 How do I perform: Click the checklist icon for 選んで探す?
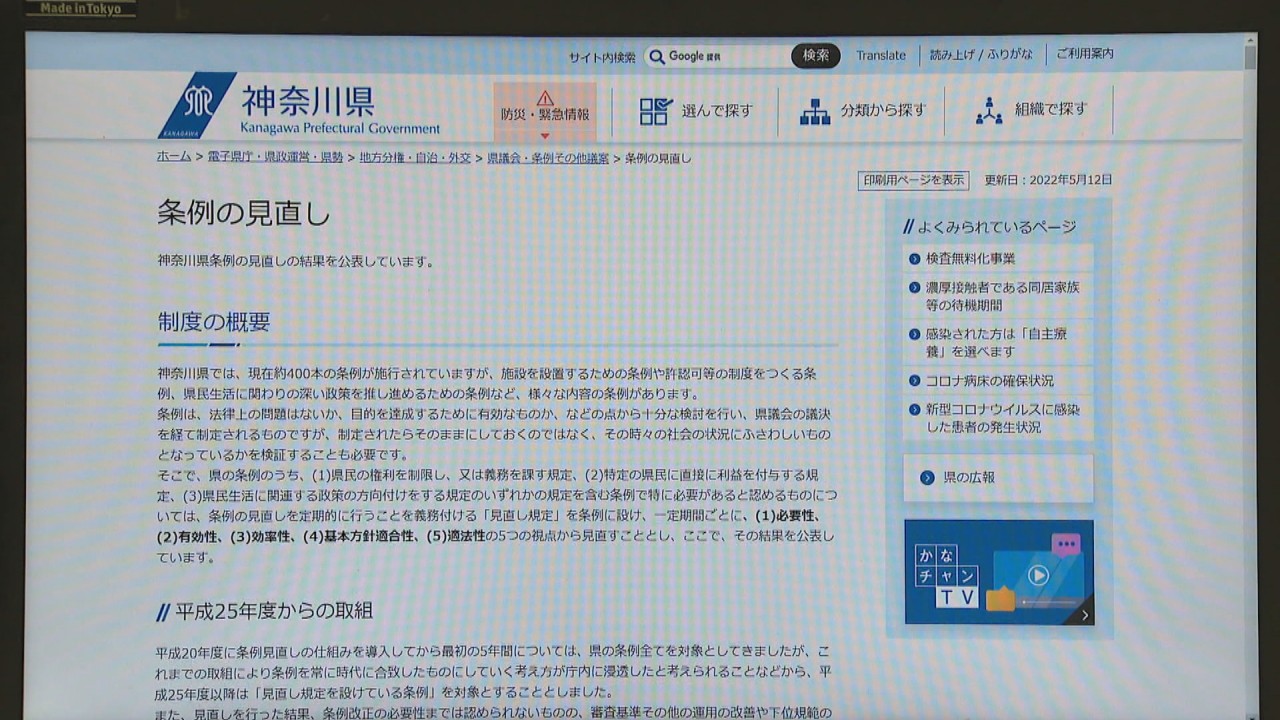pyautogui.click(x=656, y=111)
